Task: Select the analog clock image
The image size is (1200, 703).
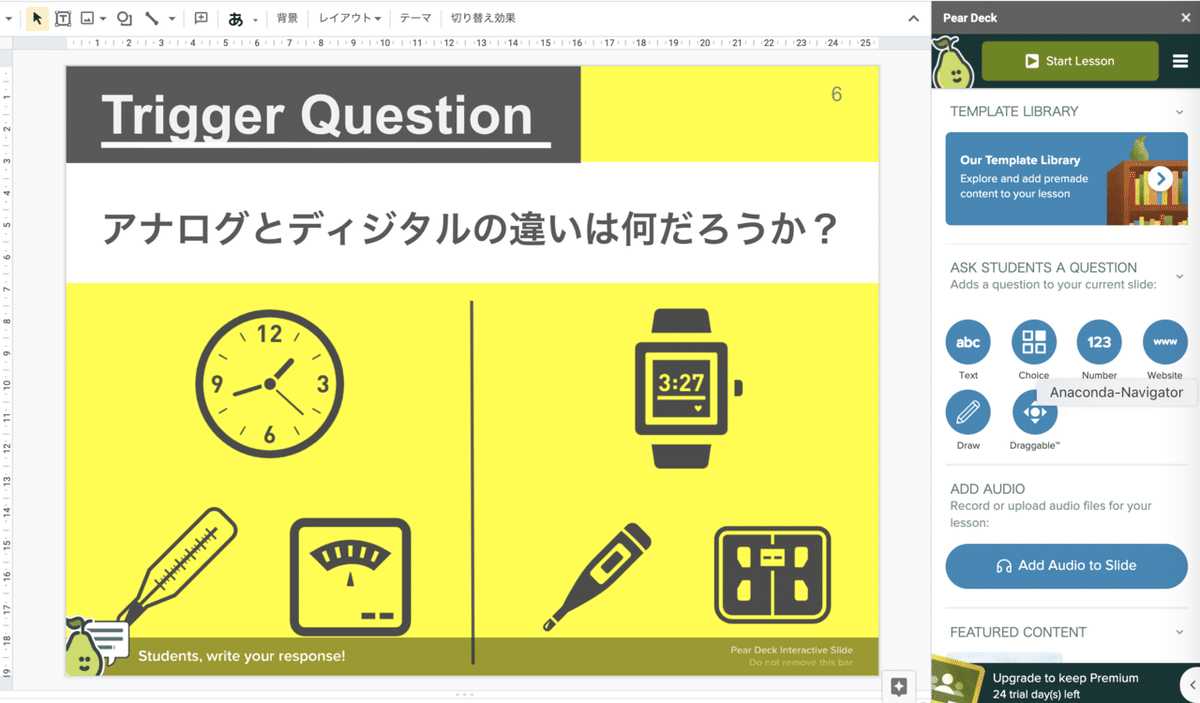Action: point(270,385)
